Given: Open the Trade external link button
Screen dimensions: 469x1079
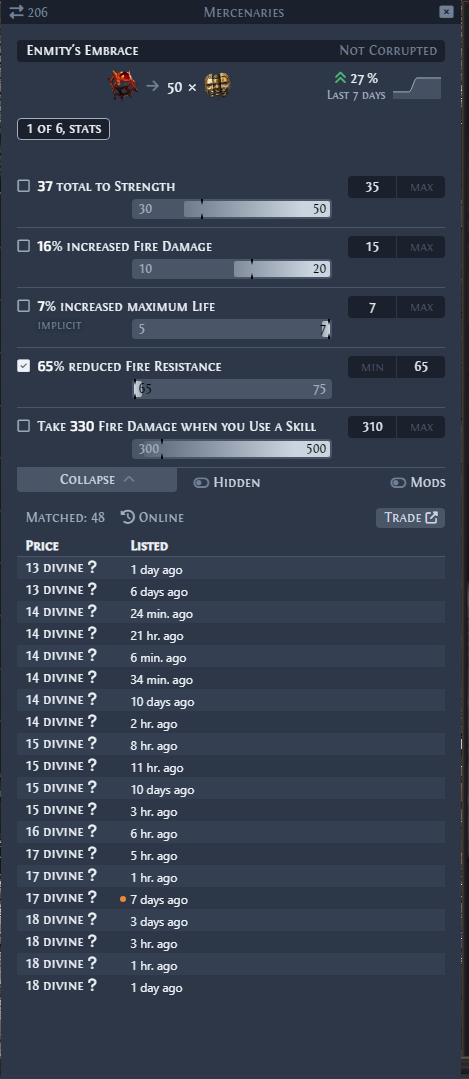Looking at the screenshot, I should [x=411, y=517].
